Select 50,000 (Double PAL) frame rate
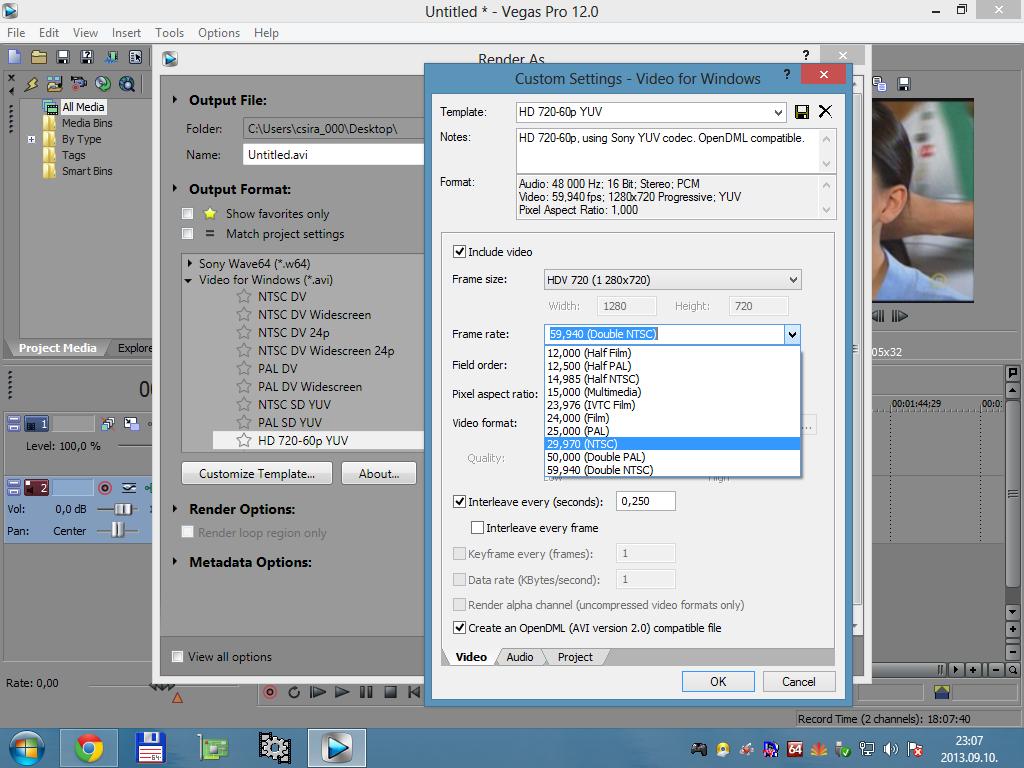This screenshot has width=1024, height=768. click(x=673, y=457)
